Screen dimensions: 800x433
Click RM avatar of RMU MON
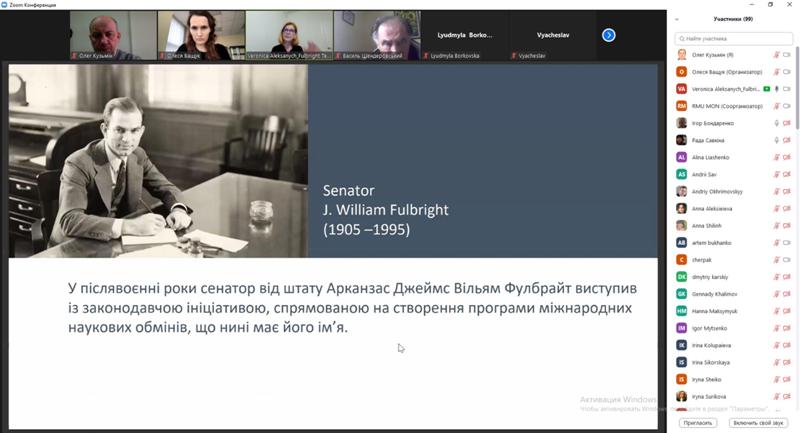682,106
